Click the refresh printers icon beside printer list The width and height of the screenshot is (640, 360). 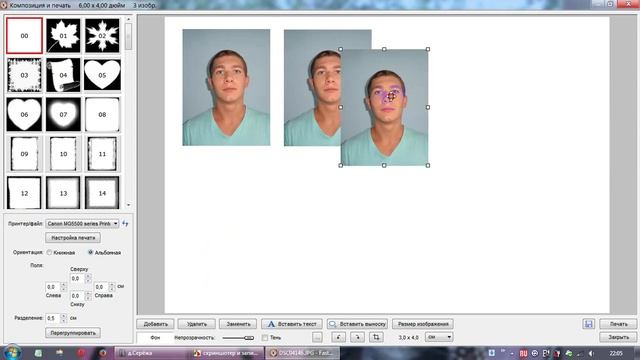tap(125, 223)
